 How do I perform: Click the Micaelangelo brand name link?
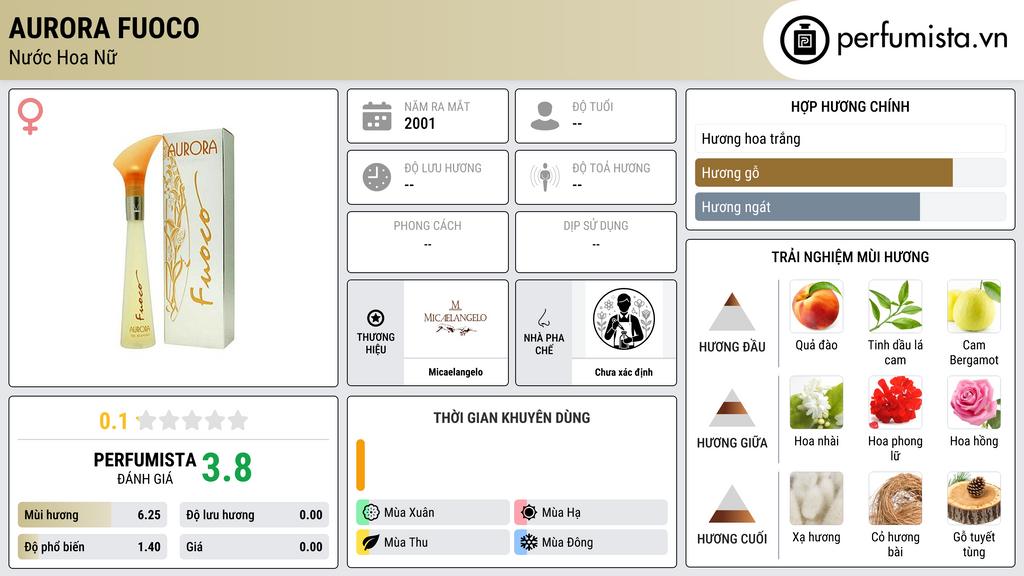455,372
